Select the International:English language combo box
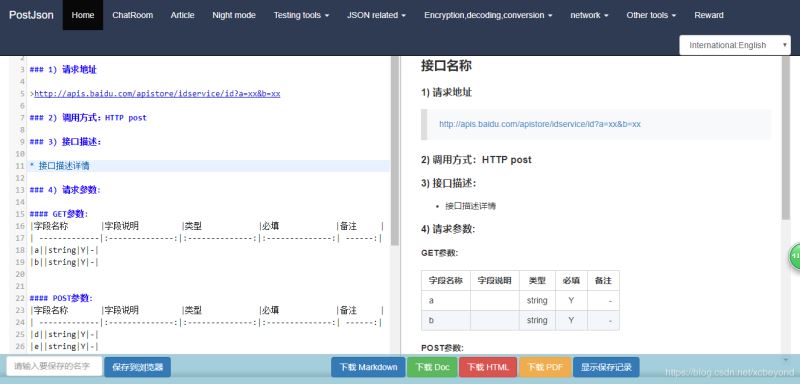800x384 pixels. tap(735, 45)
